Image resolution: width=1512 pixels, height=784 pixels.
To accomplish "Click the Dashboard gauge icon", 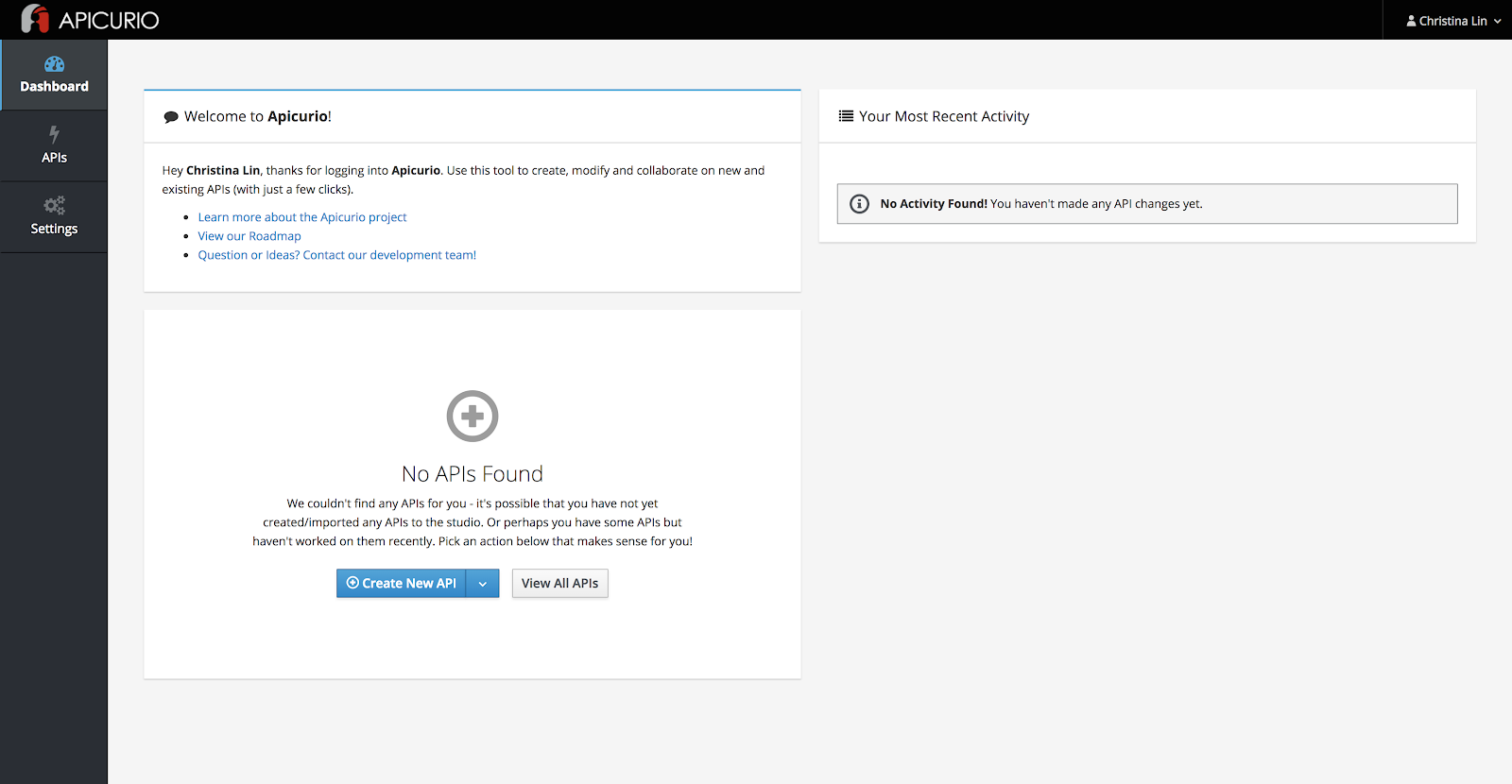I will pos(54,64).
